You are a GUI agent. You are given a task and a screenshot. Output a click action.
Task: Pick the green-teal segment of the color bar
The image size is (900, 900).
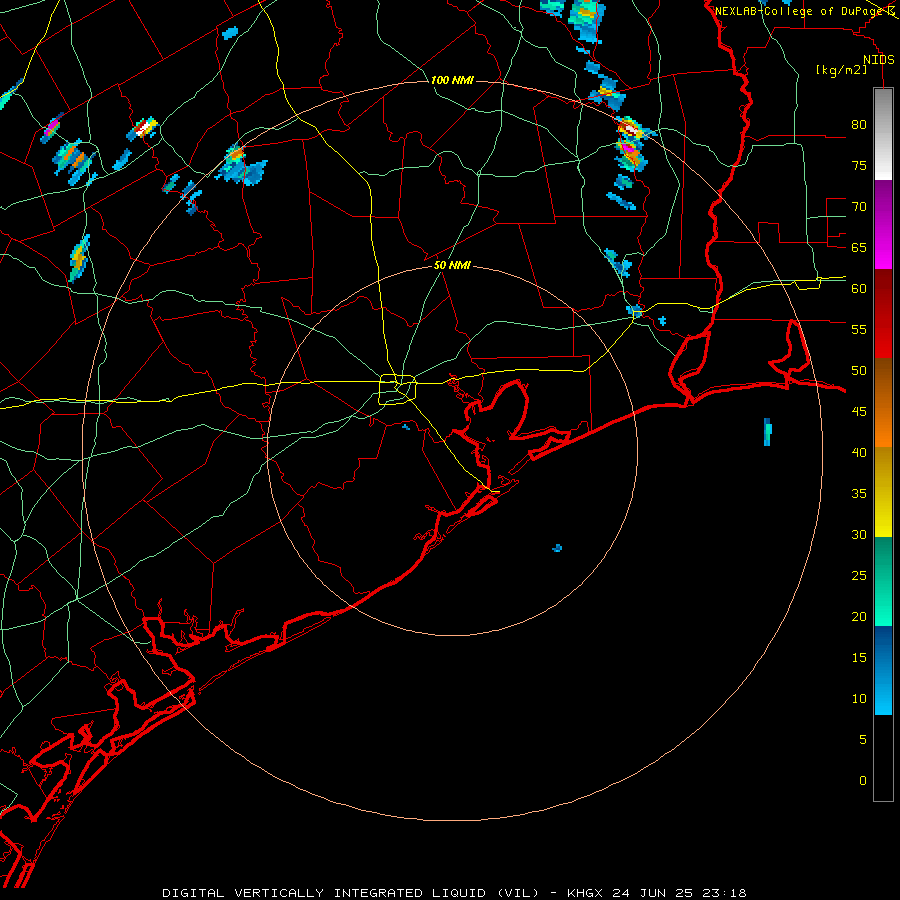[883, 581]
